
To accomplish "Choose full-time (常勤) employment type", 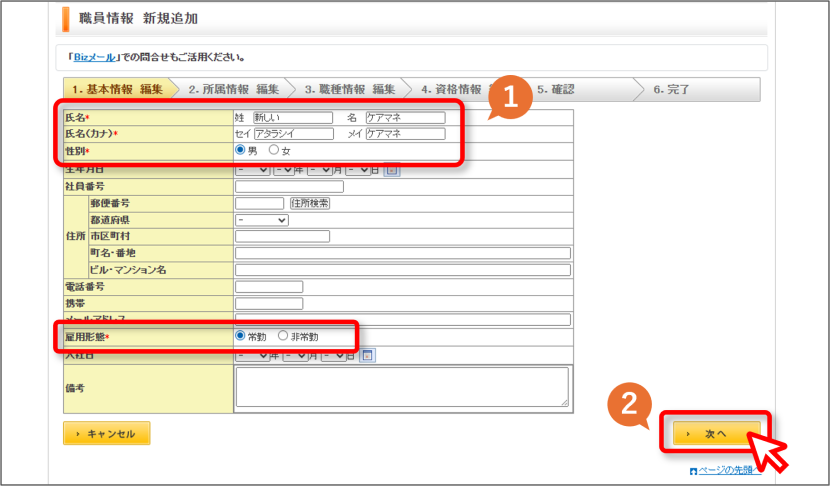I will point(240,336).
